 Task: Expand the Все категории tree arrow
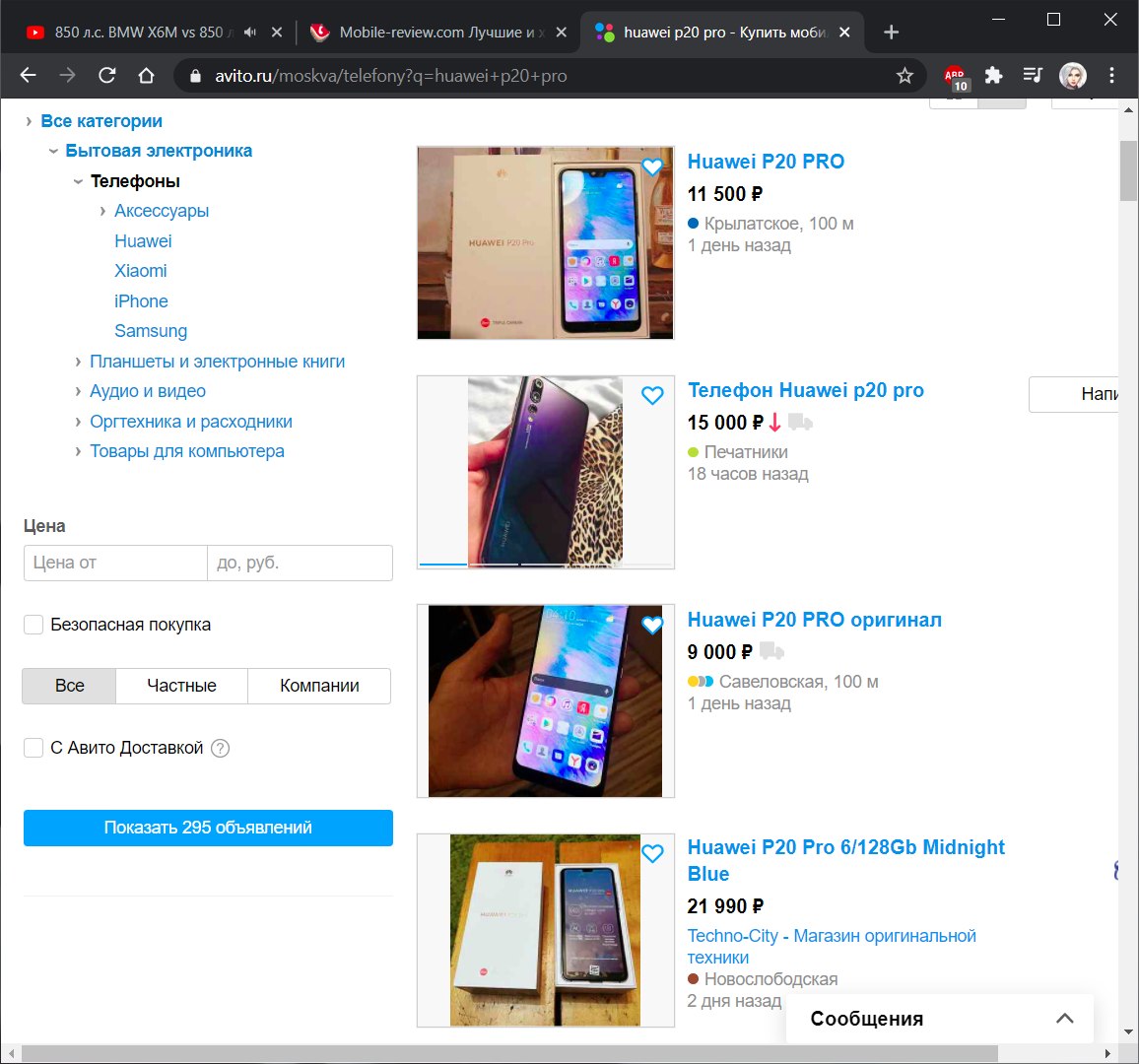pos(29,121)
